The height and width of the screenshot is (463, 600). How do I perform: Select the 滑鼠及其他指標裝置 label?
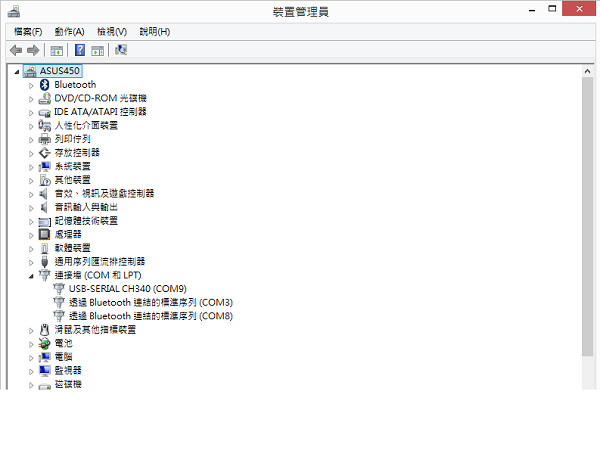coord(95,330)
